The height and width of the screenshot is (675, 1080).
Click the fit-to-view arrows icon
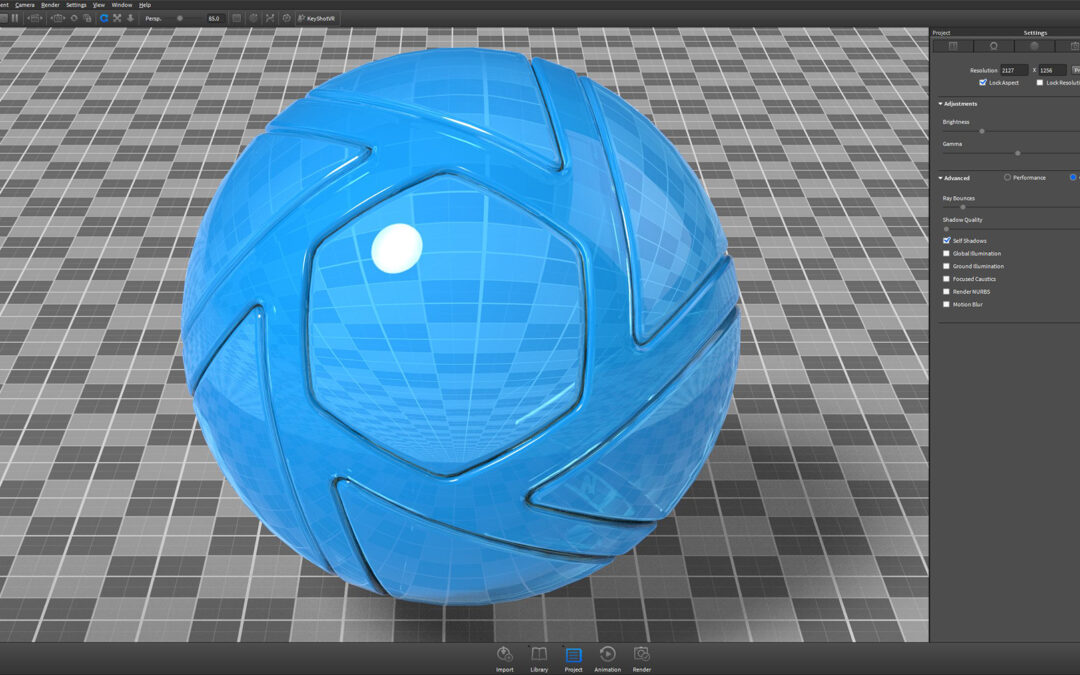pyautogui.click(x=117, y=19)
